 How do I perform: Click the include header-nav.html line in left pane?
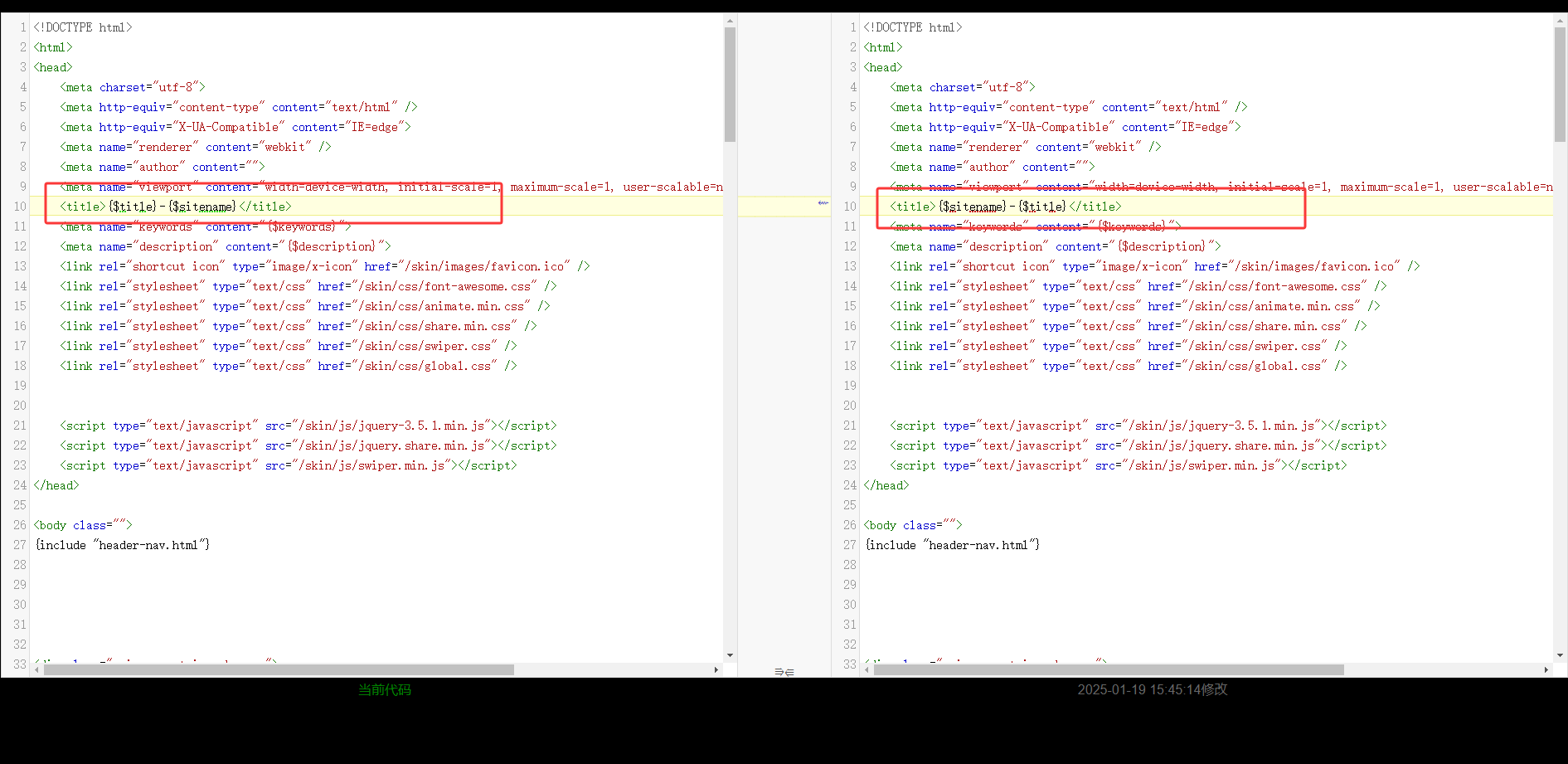click(122, 545)
